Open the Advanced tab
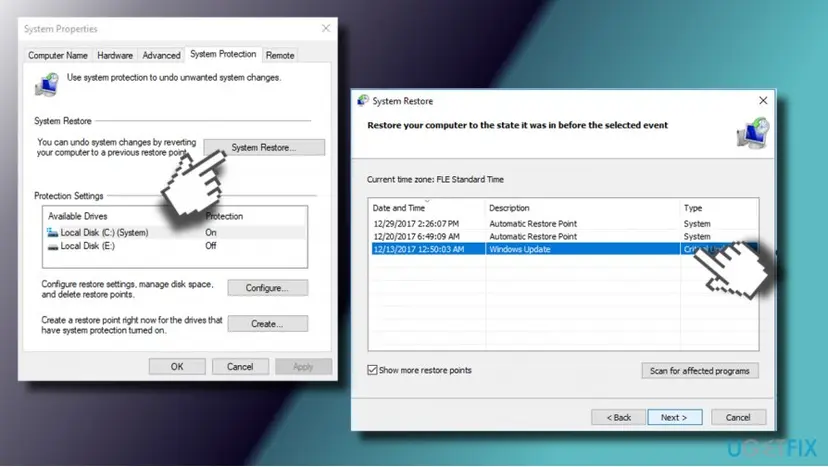Screen dimensions: 828x467 pos(161,55)
